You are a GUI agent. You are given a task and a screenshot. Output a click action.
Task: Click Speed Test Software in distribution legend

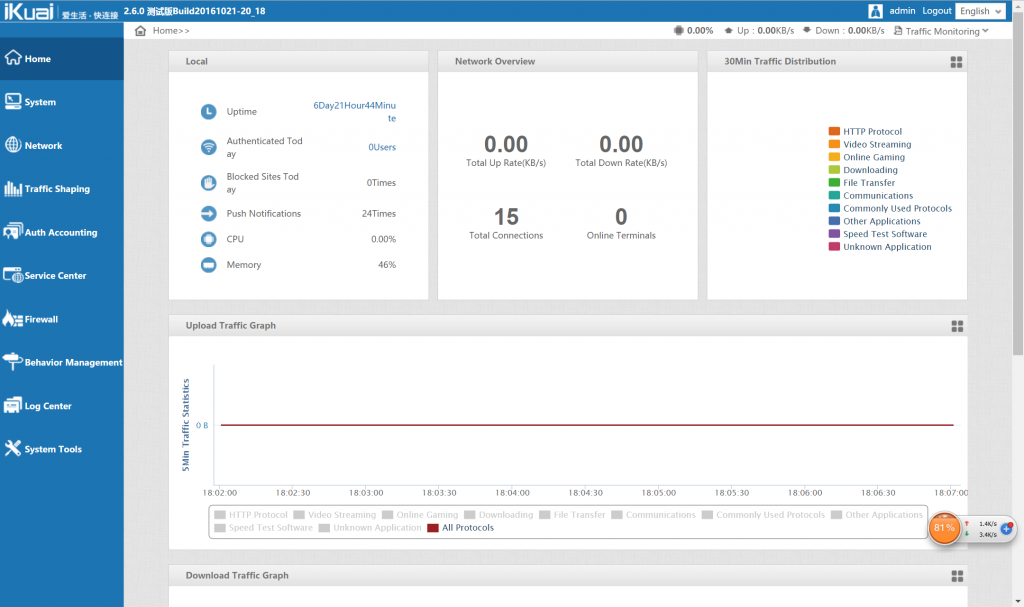pos(878,234)
